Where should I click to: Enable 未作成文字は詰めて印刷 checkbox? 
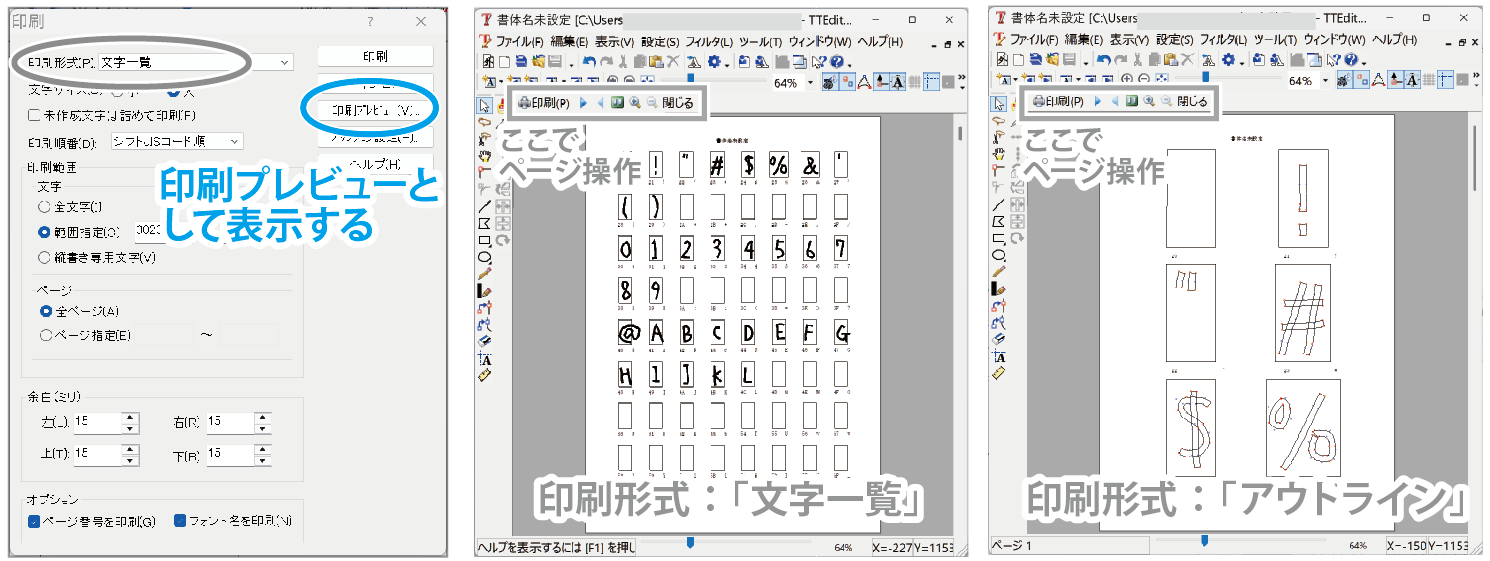(x=34, y=115)
